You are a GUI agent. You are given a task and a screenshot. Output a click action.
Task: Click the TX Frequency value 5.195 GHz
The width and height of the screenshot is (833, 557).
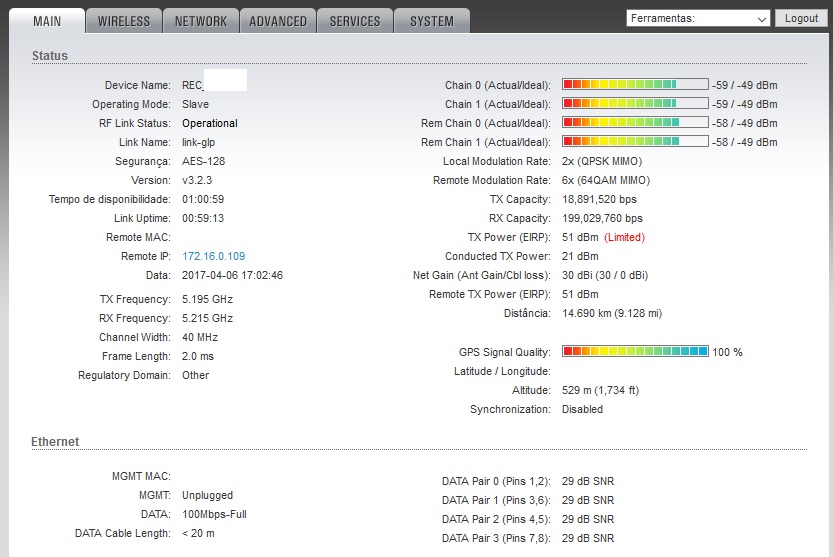coord(207,299)
